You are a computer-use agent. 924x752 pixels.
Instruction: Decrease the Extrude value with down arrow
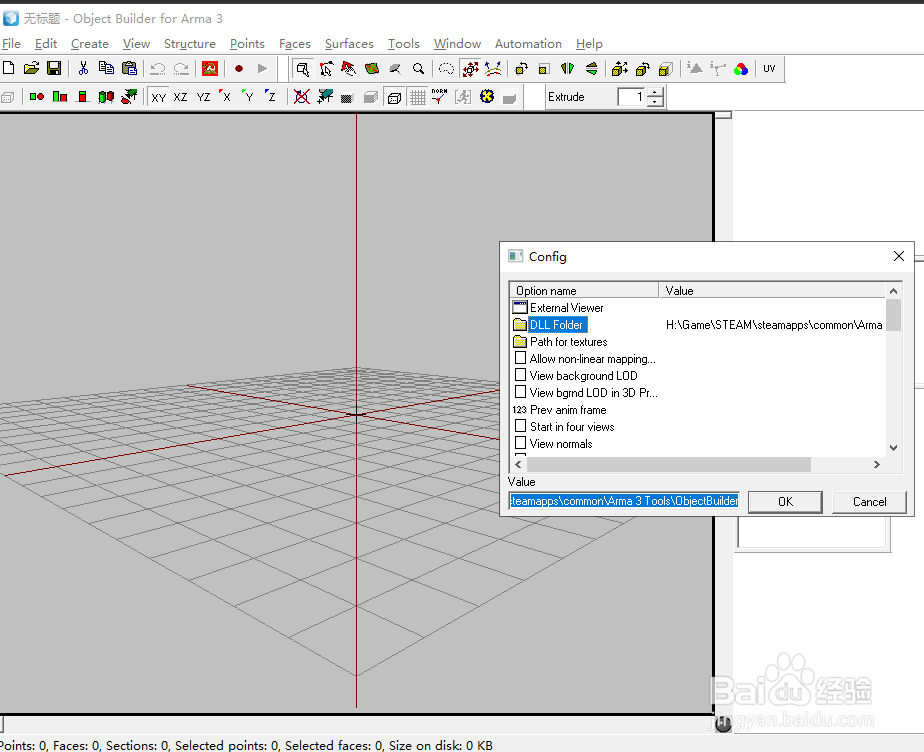click(x=655, y=102)
